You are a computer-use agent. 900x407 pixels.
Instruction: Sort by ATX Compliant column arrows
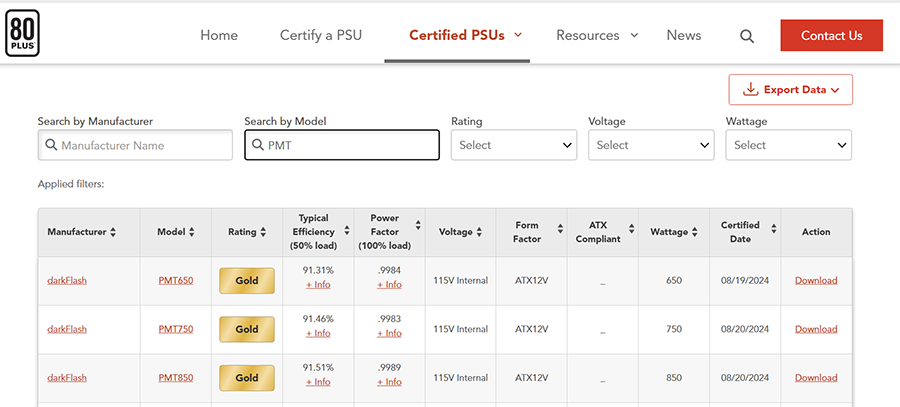point(631,228)
